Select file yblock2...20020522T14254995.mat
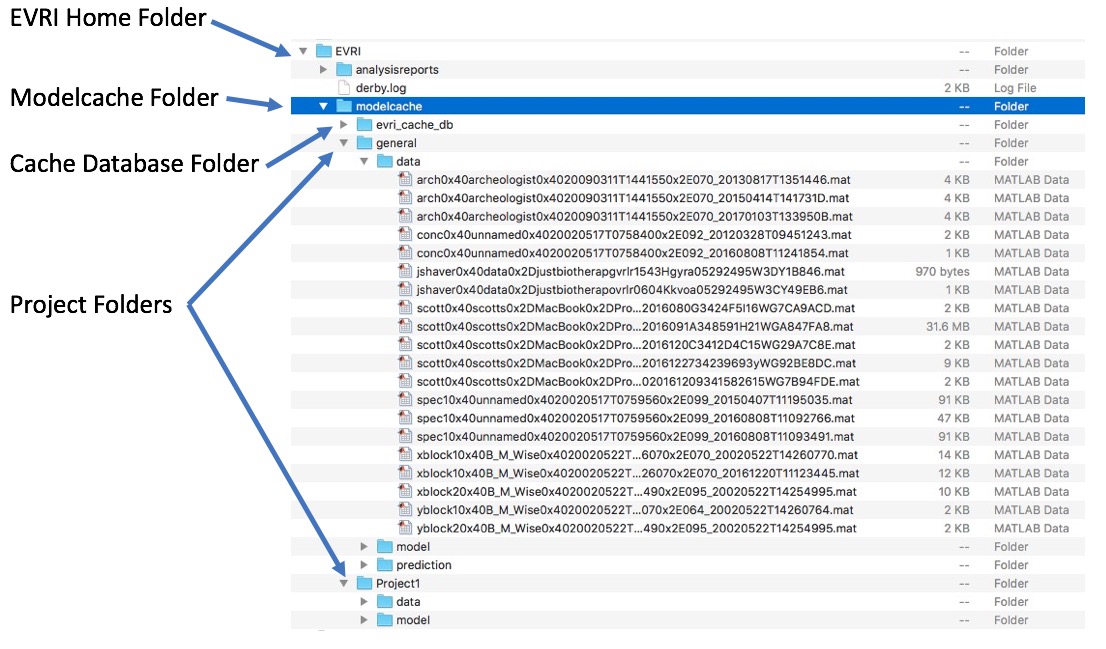 pyautogui.click(x=636, y=528)
